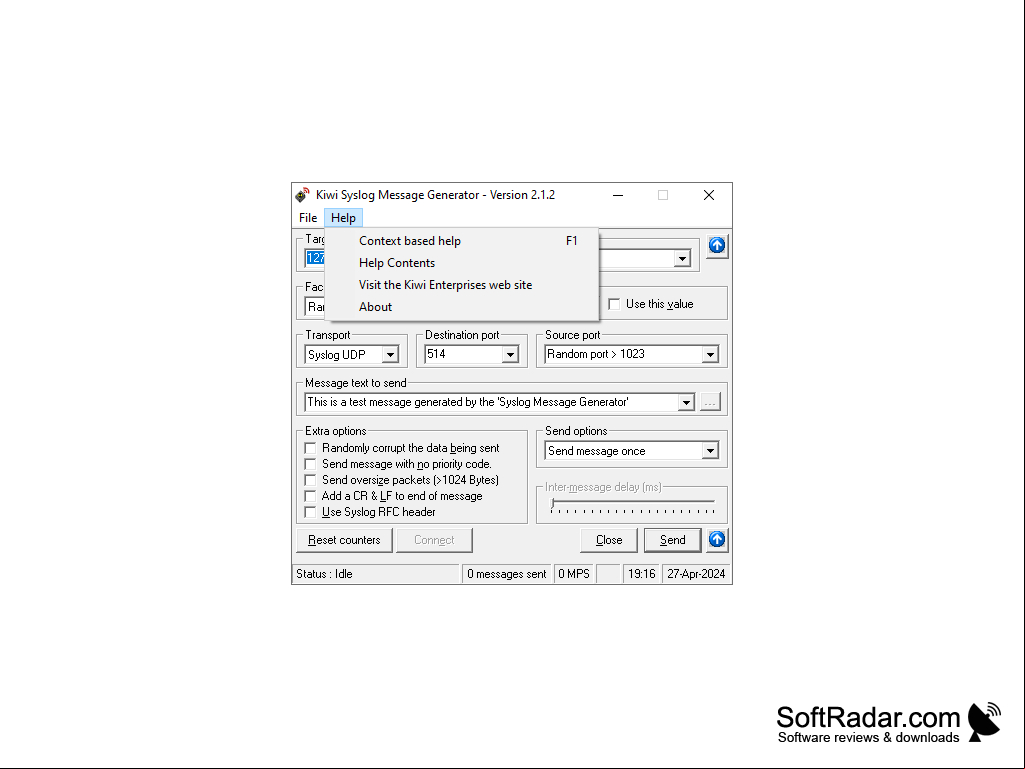The height and width of the screenshot is (769, 1025).
Task: Close the Kiwi Syslog Message Generator window
Action: coord(709,195)
